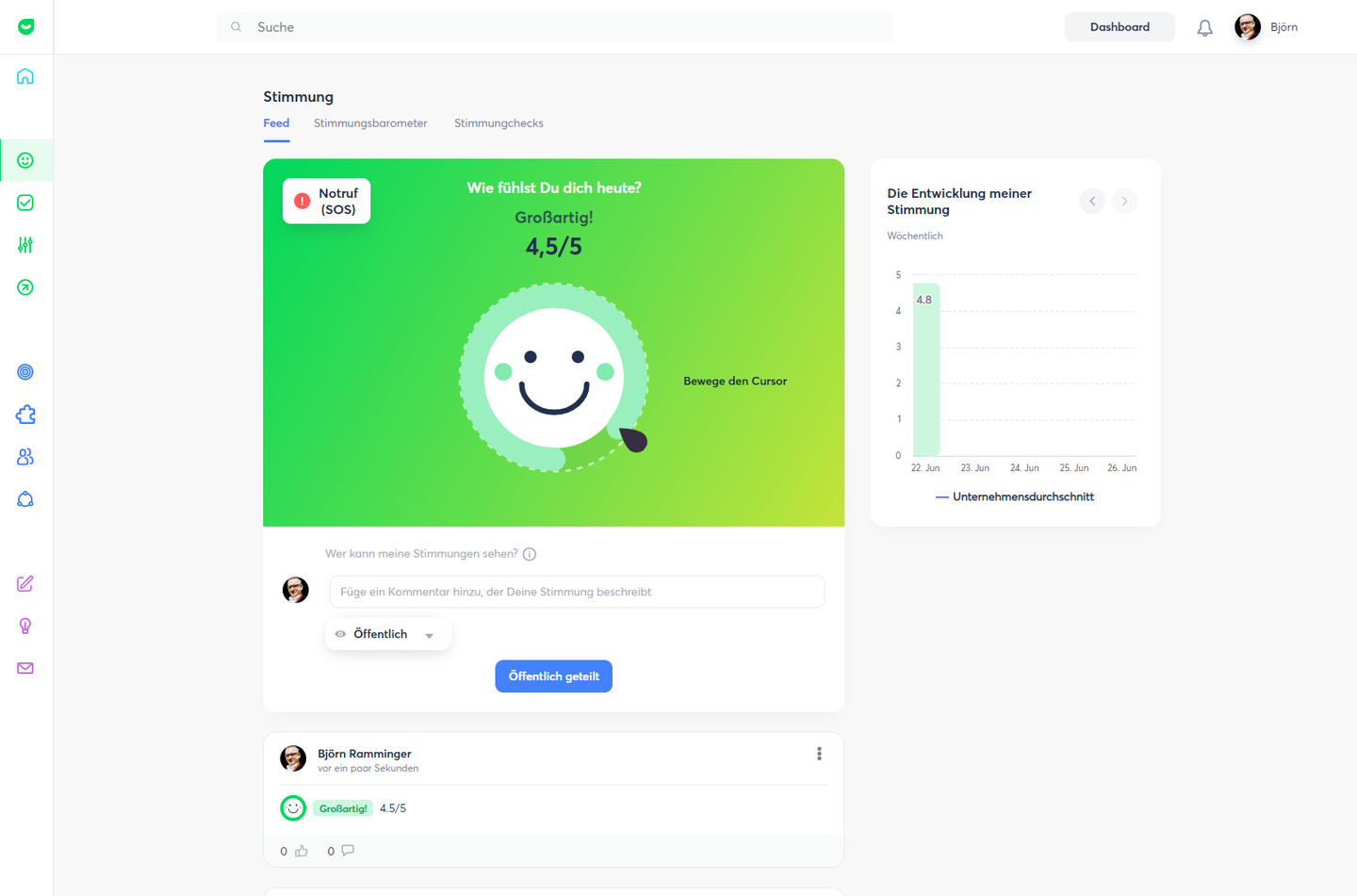Click the '22. Jun' axis label

pyautogui.click(x=925, y=468)
